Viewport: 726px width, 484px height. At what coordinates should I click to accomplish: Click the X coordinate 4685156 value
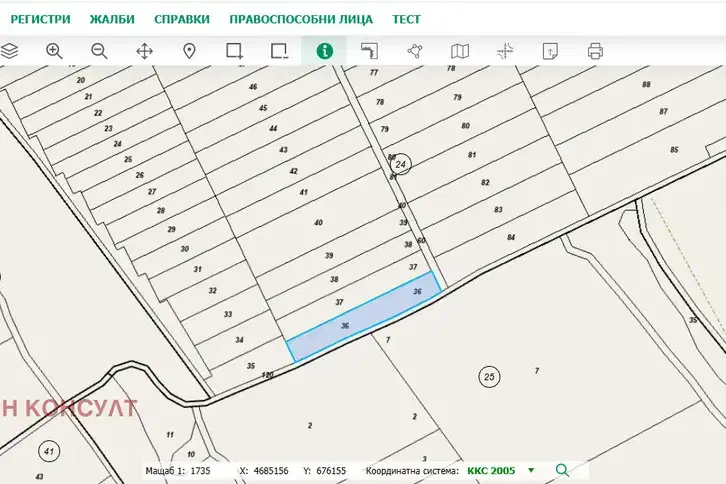click(271, 471)
